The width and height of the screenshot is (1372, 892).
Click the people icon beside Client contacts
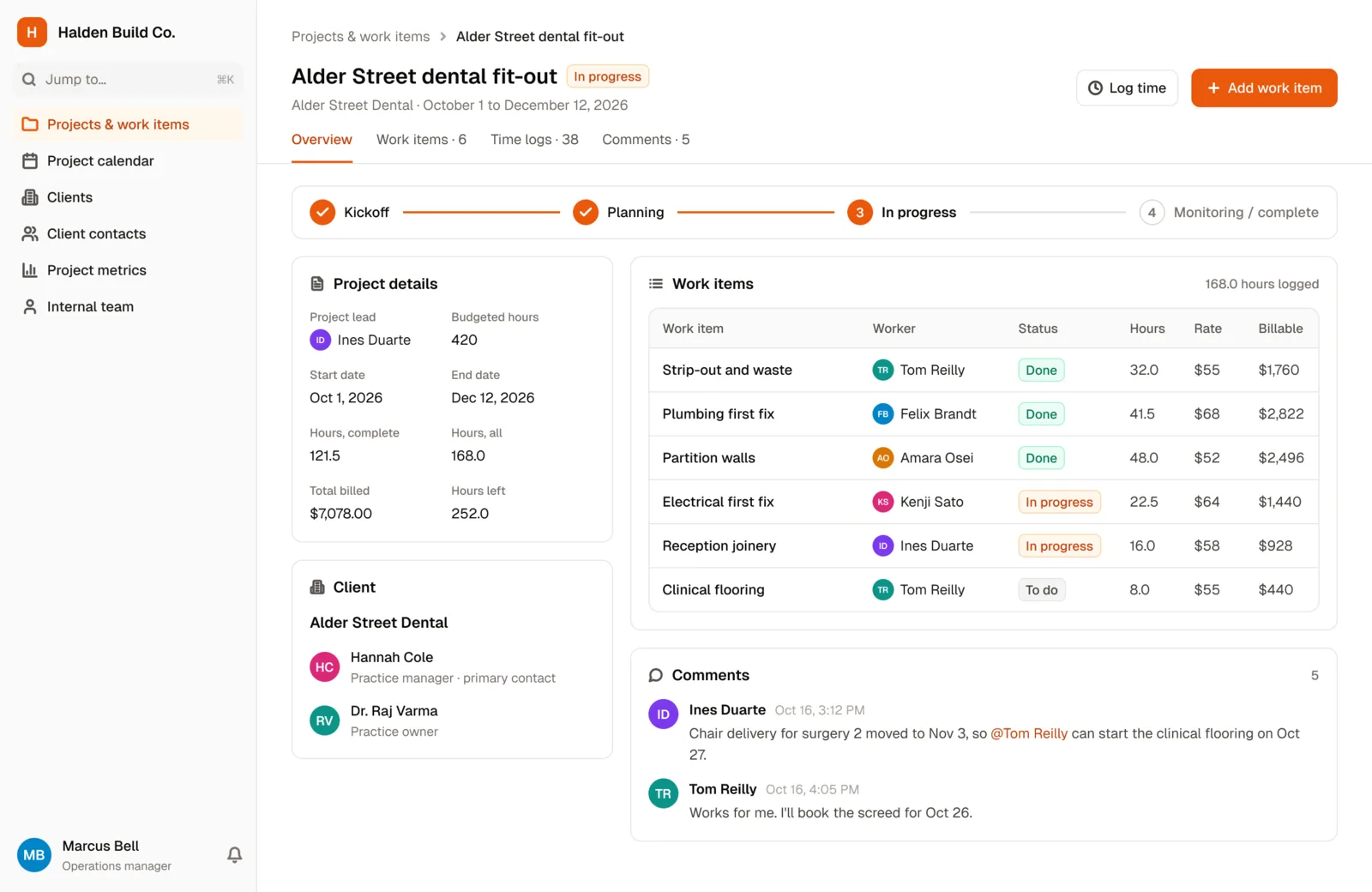[30, 234]
